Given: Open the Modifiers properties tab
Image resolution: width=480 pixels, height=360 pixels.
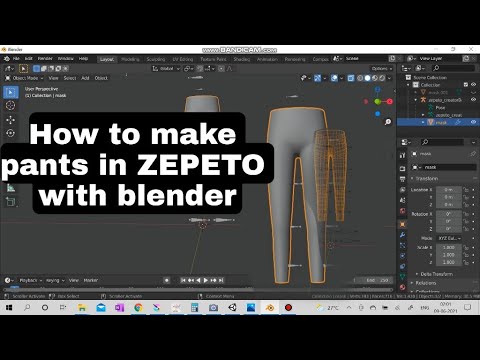Looking at the screenshot, I should point(403,235).
